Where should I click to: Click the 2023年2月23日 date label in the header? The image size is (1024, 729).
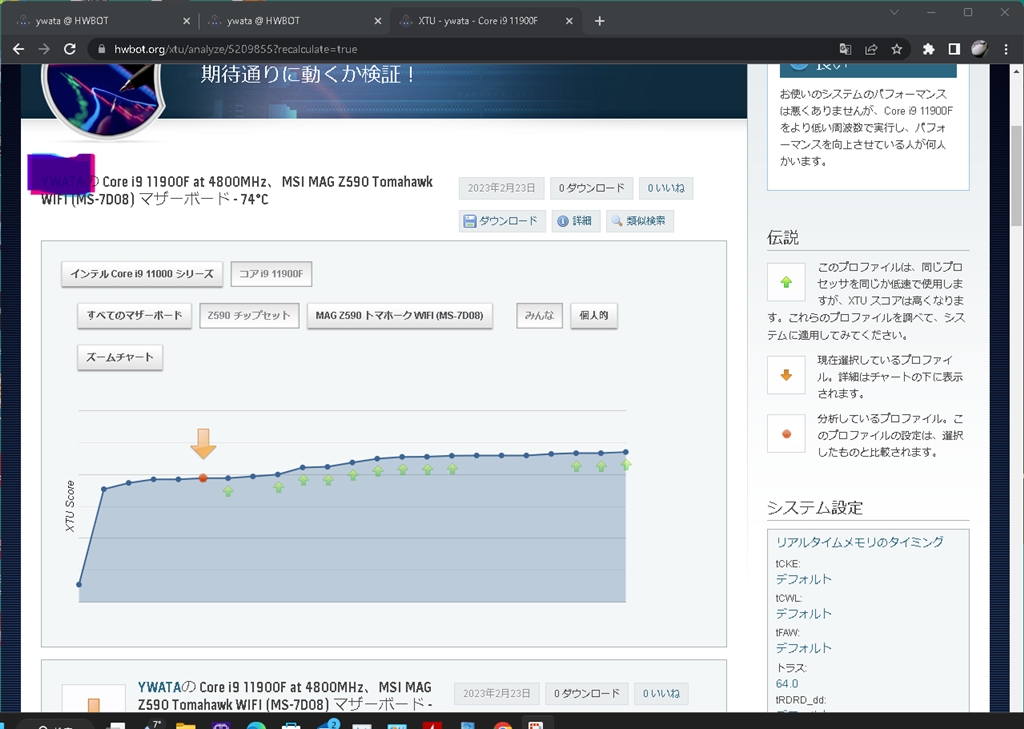501,188
